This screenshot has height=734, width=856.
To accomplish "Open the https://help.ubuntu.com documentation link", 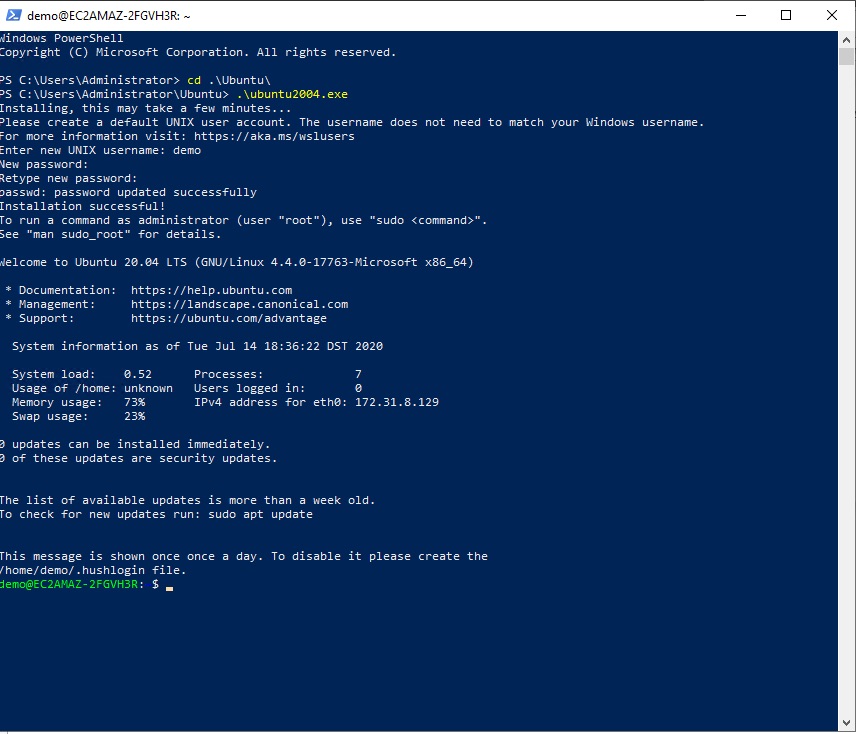I will [210, 290].
